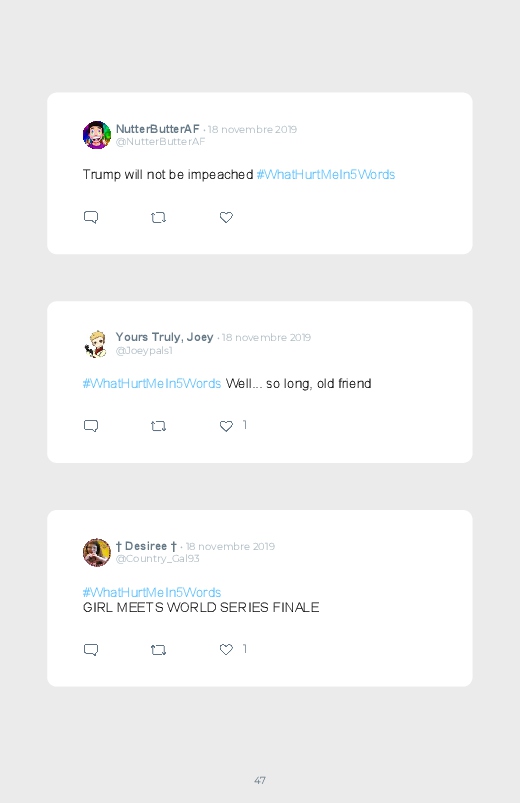Retweet the Trump impeachment tweet
The height and width of the screenshot is (803, 520).
pos(158,218)
